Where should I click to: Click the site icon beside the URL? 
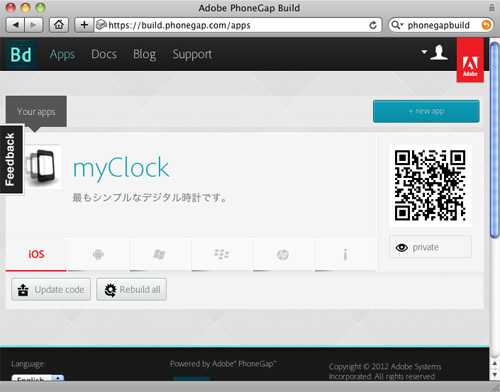coord(101,25)
